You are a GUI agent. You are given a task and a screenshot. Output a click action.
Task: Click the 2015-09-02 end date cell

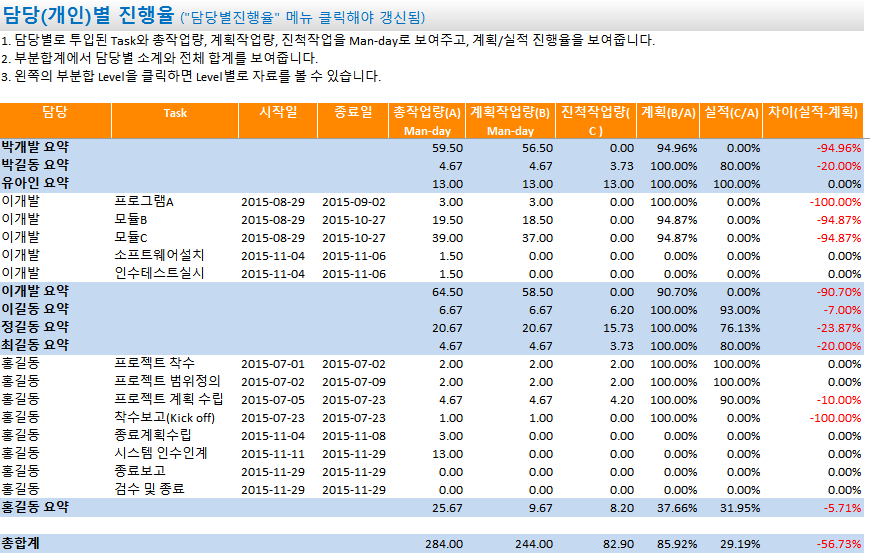point(353,202)
